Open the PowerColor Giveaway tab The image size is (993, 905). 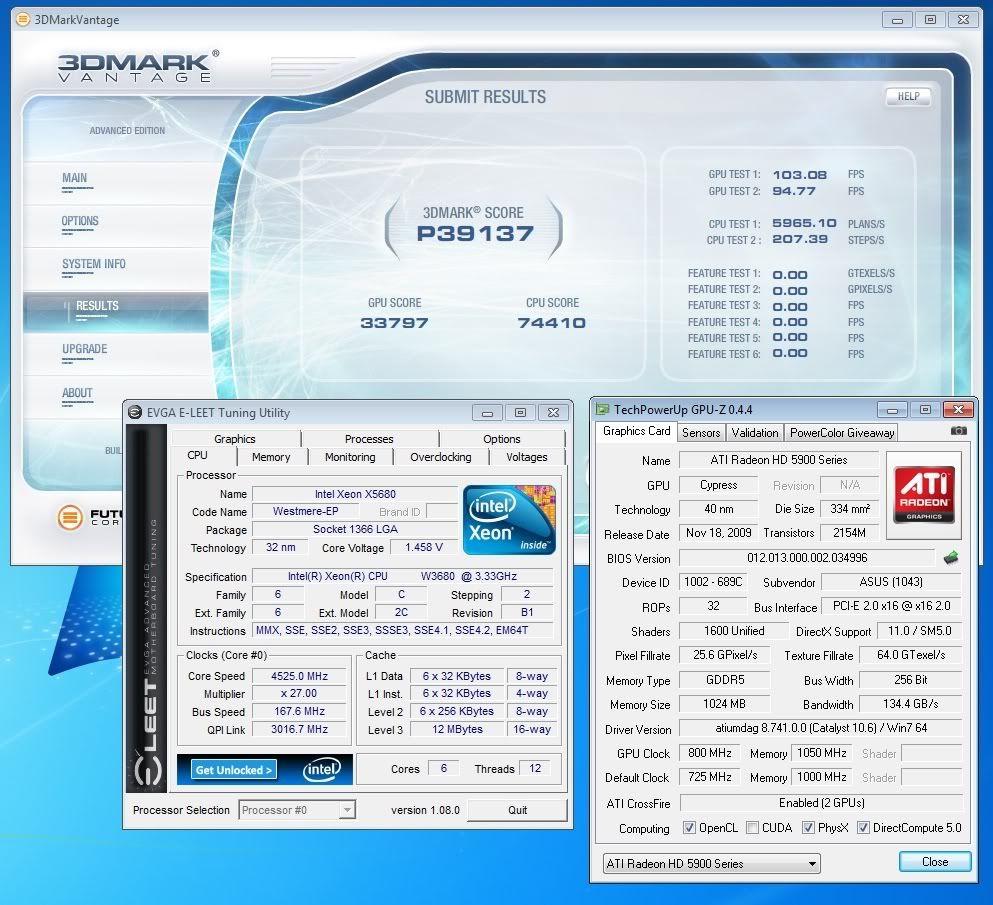click(x=842, y=433)
